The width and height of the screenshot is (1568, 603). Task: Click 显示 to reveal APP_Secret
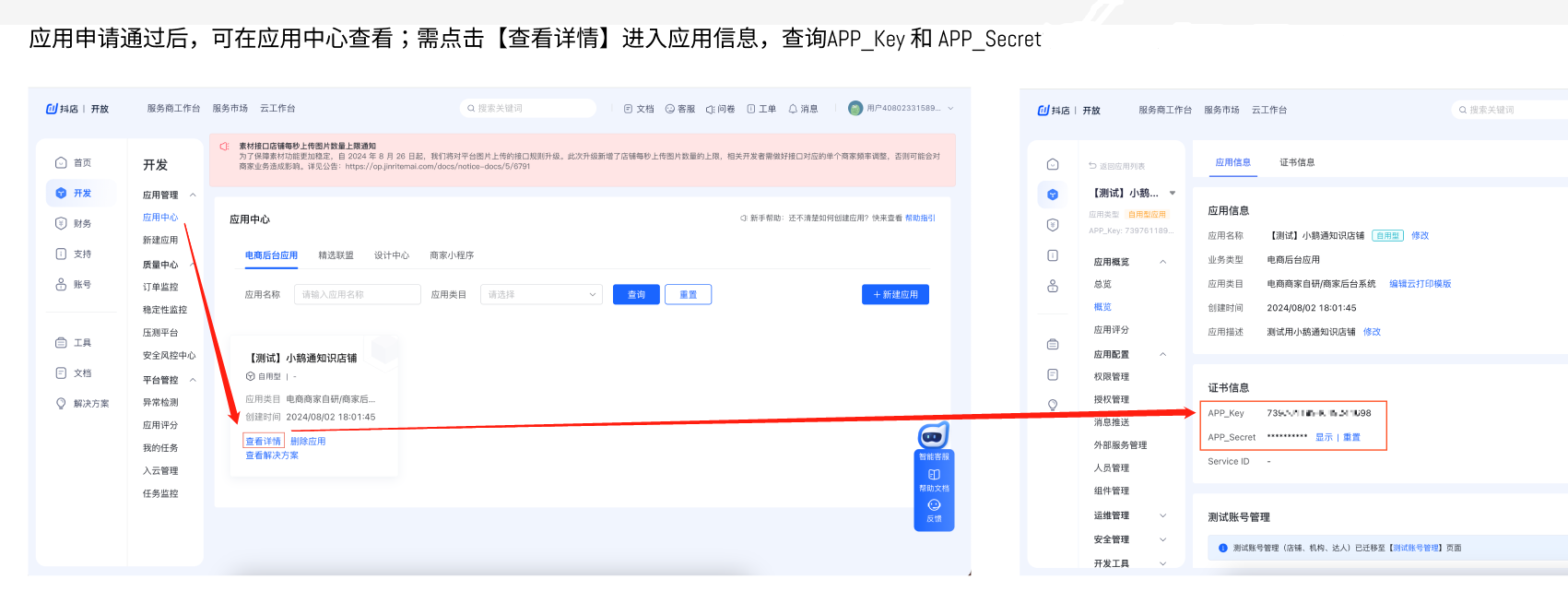coord(1324,437)
